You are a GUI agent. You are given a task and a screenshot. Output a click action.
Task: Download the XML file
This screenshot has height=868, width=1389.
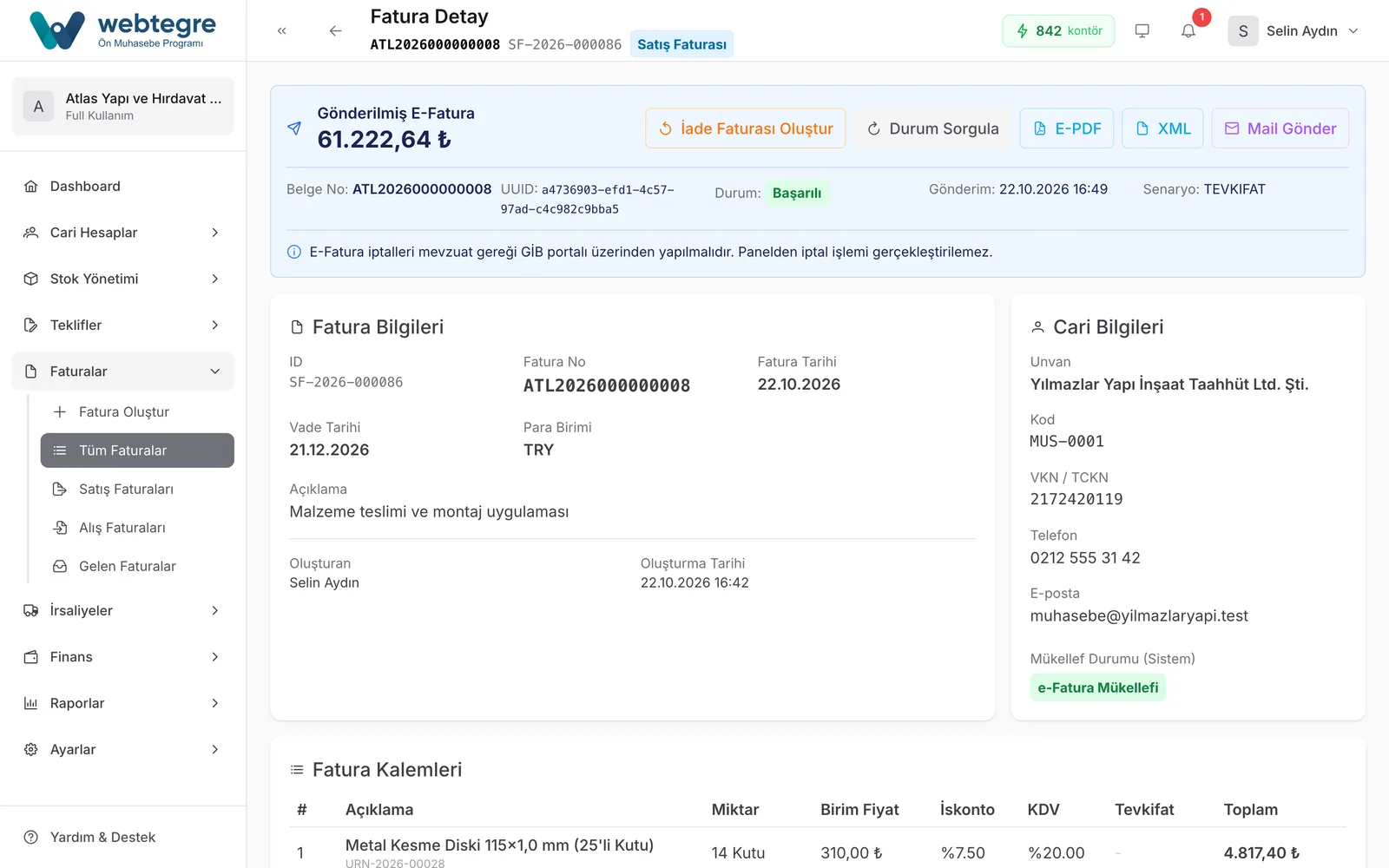(x=1162, y=128)
